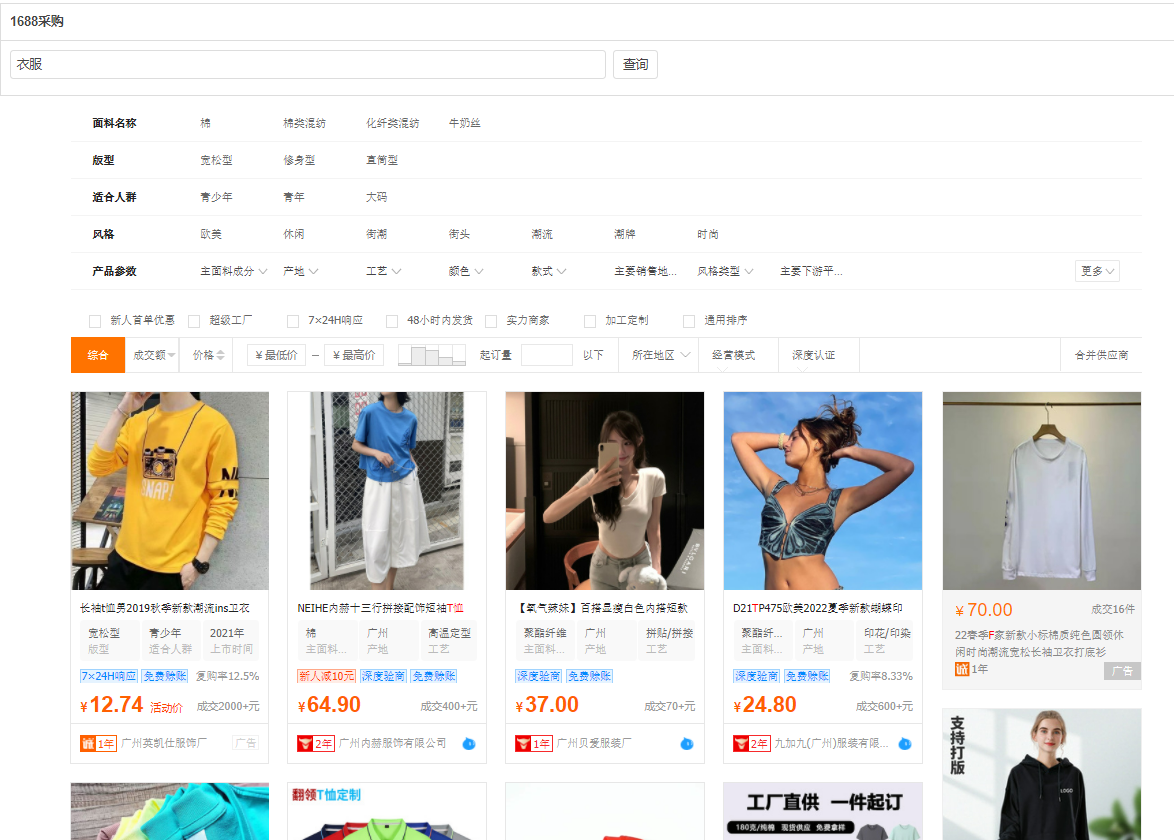Choose the 宽松型 fit filter
Viewport: 1174px width, 840px height.
(216, 160)
